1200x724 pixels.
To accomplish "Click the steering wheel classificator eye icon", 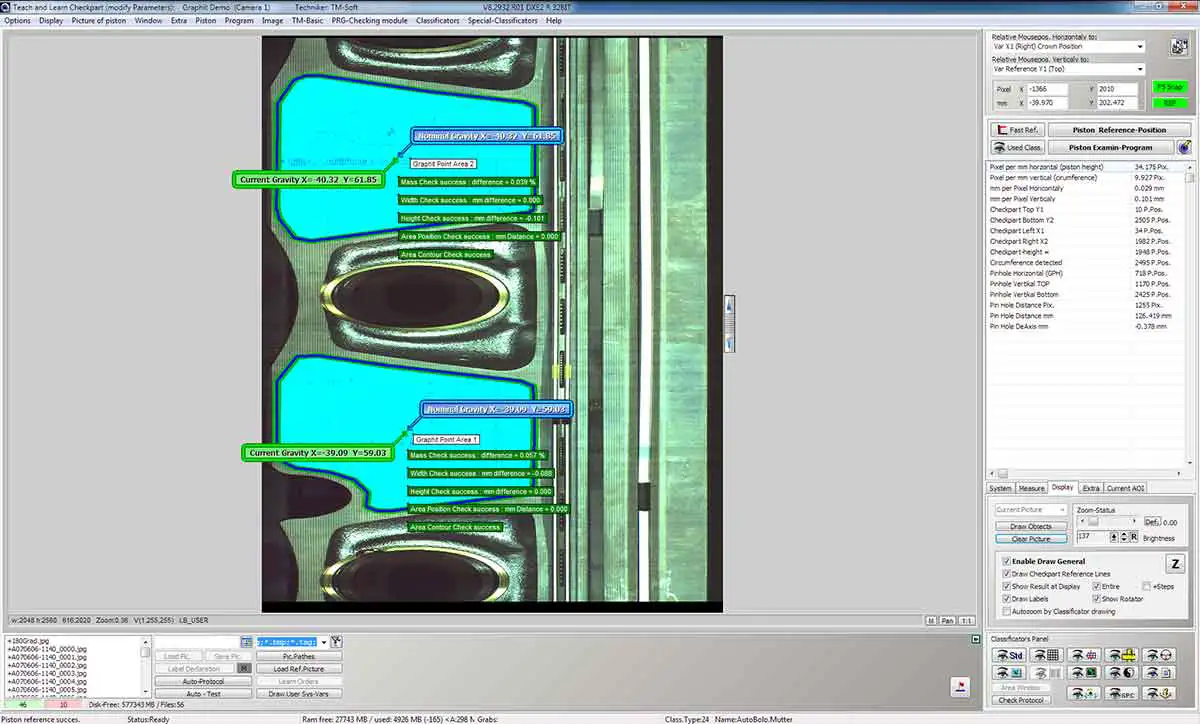I will tap(1159, 655).
